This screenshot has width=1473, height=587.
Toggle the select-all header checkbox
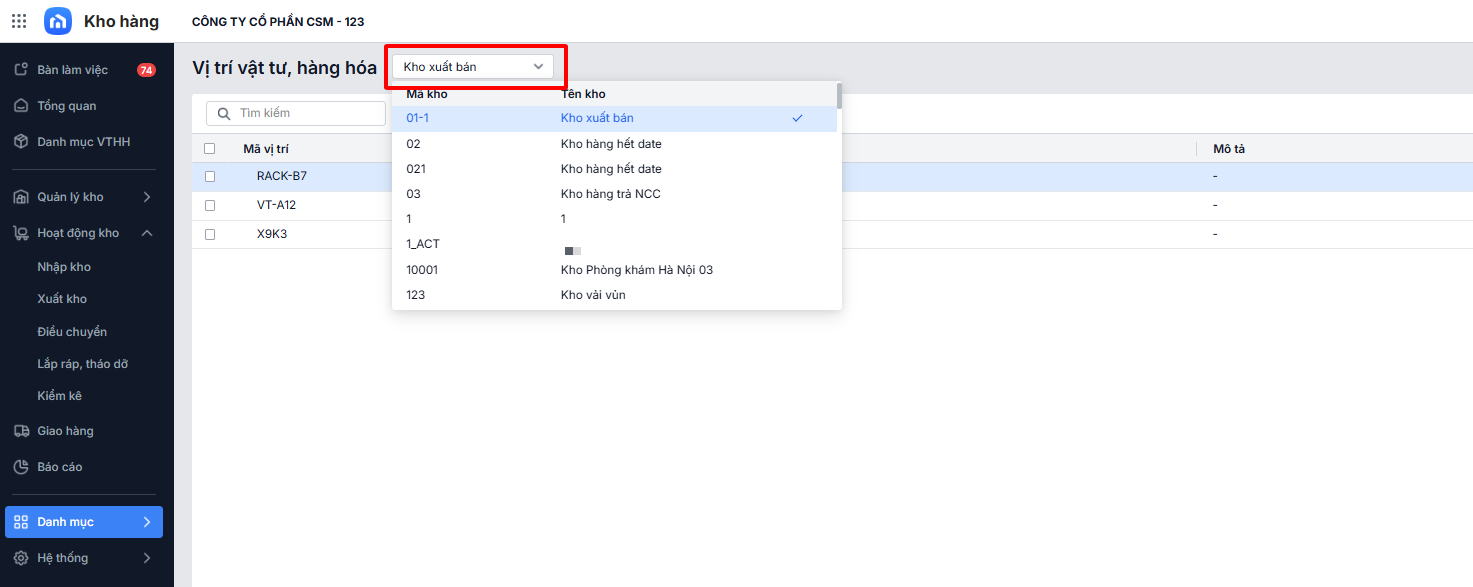click(210, 149)
